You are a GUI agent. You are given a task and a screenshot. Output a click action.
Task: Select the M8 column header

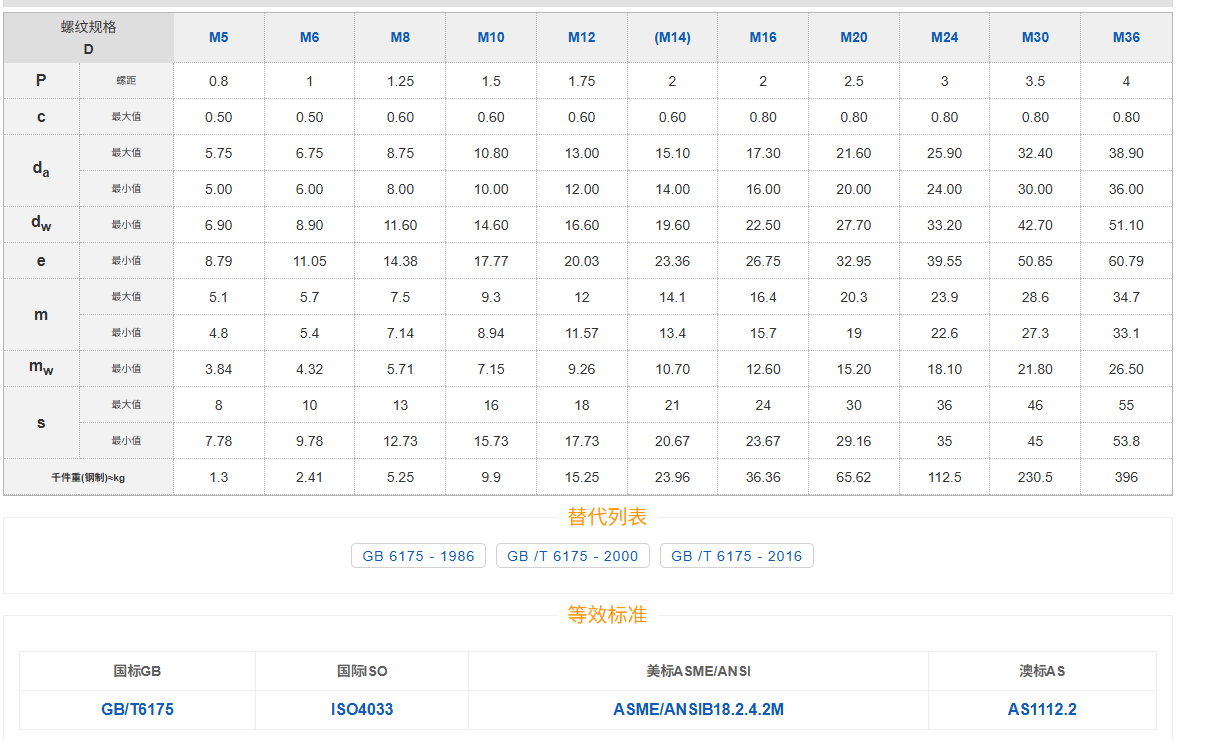coord(400,37)
